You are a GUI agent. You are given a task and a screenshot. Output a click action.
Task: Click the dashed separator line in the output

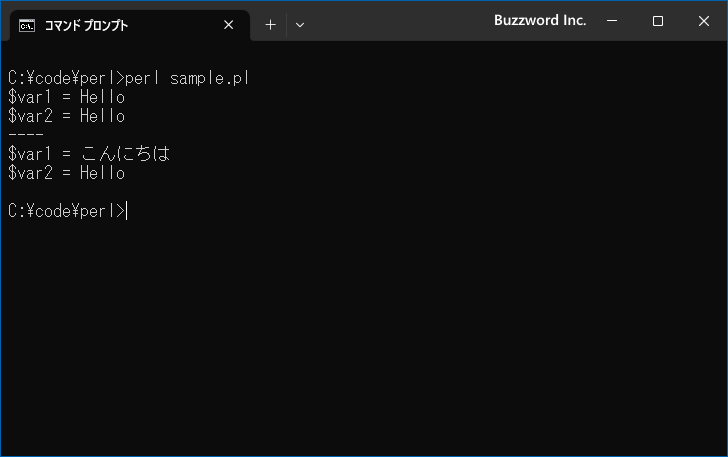[x=26, y=135]
